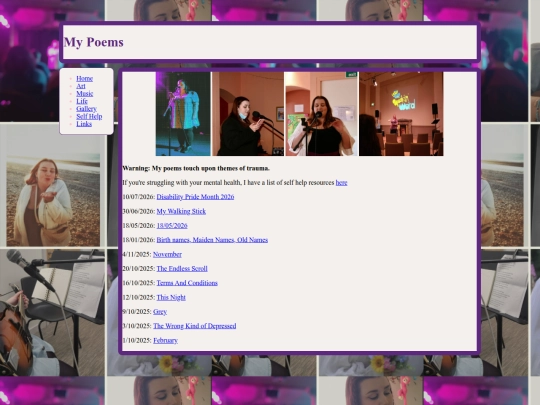Open poem Disability Pride Month 2026

(195, 197)
